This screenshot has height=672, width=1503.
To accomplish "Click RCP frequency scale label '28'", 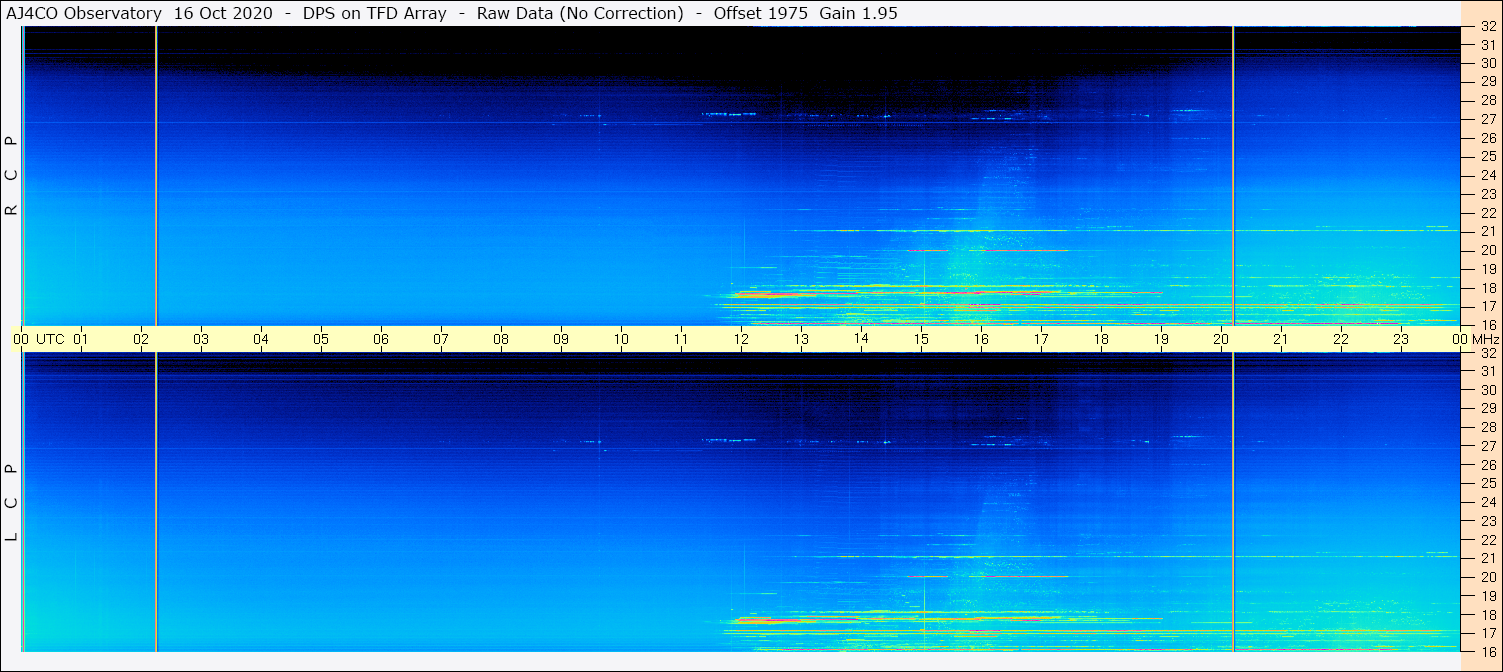I will (1488, 101).
